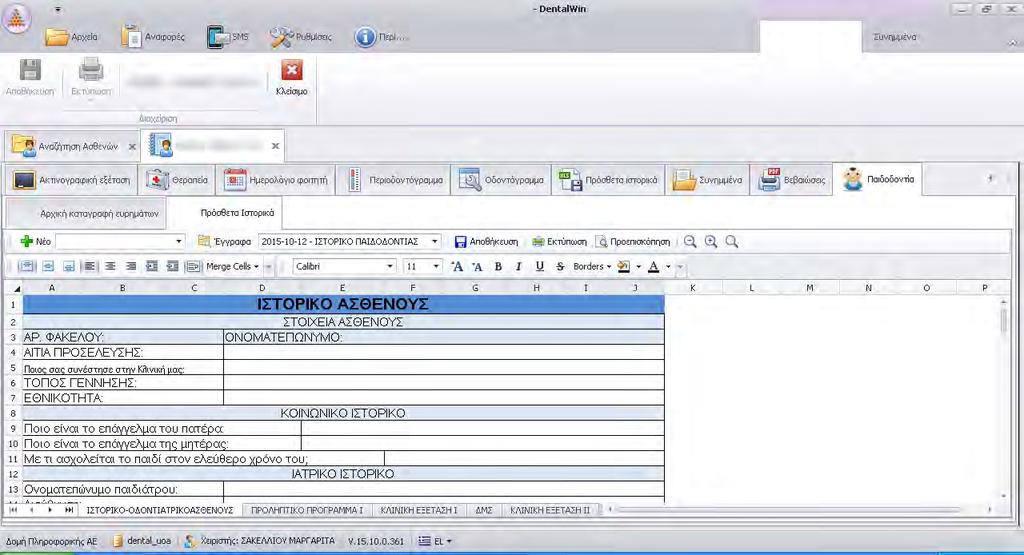The width and height of the screenshot is (1024, 555).
Task: Open the Ημερολόγιο φοιτητή tab
Action: 276,180
